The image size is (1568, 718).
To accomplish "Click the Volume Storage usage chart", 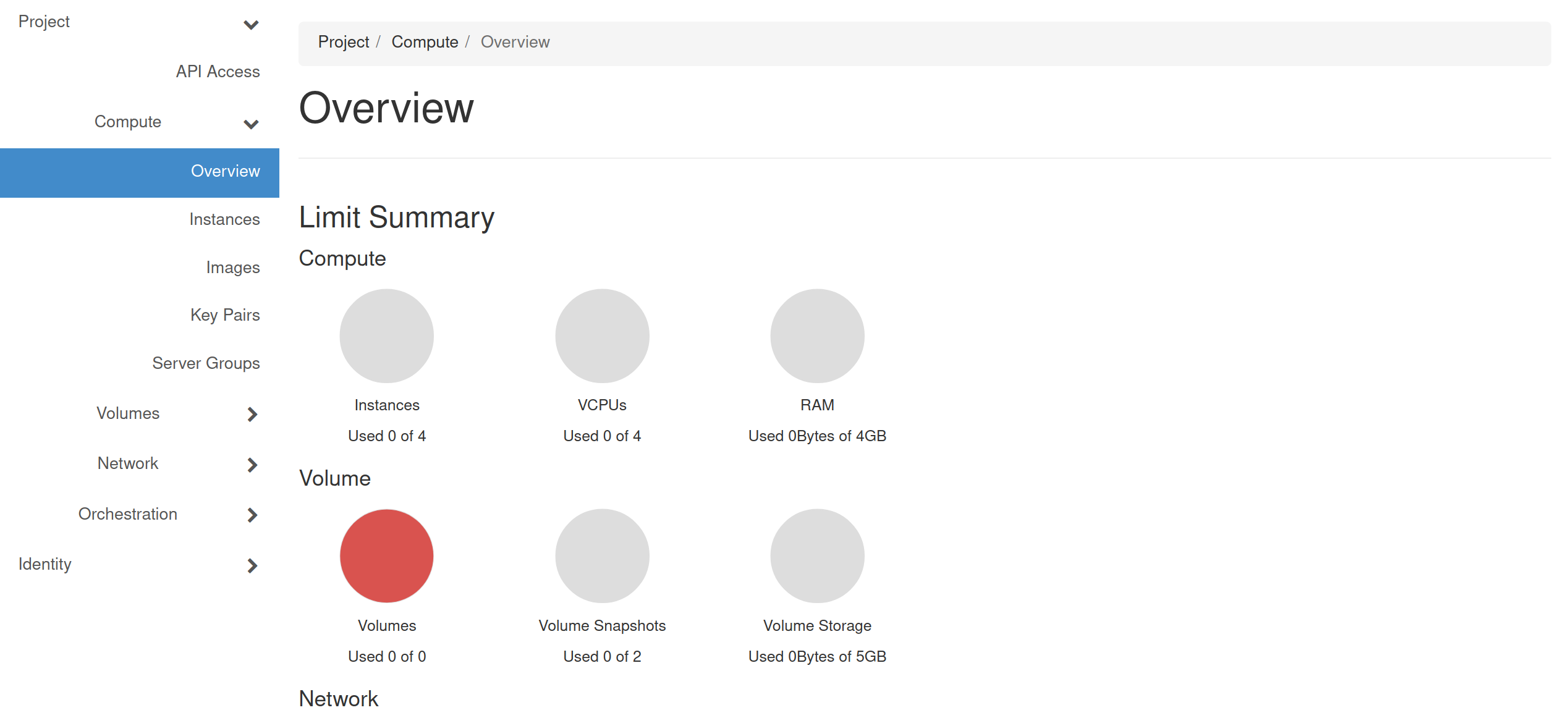I will point(817,555).
